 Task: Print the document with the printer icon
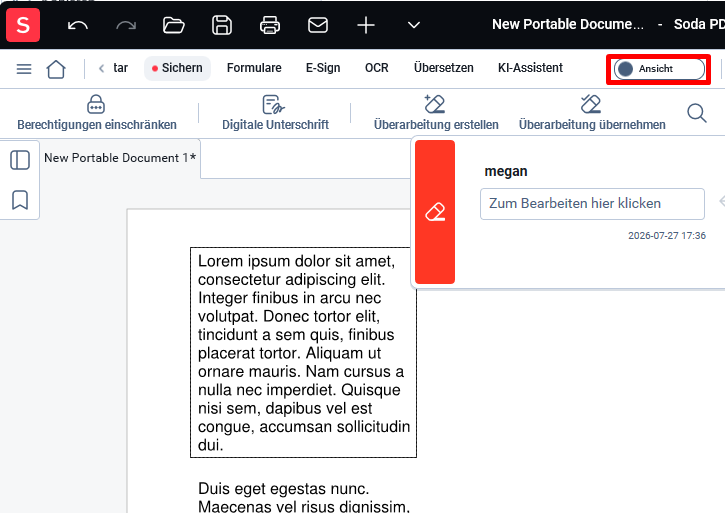point(270,25)
